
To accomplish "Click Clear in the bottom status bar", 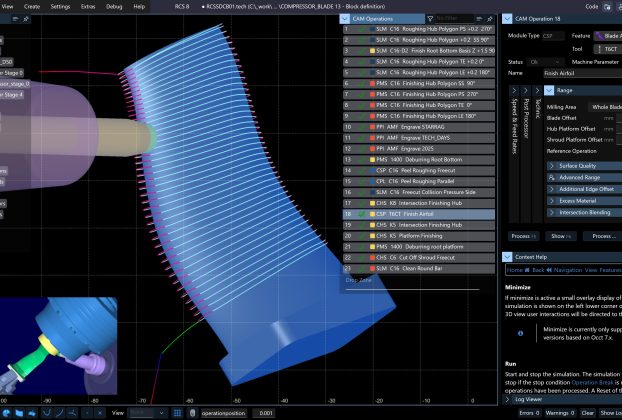I will [x=588, y=412].
